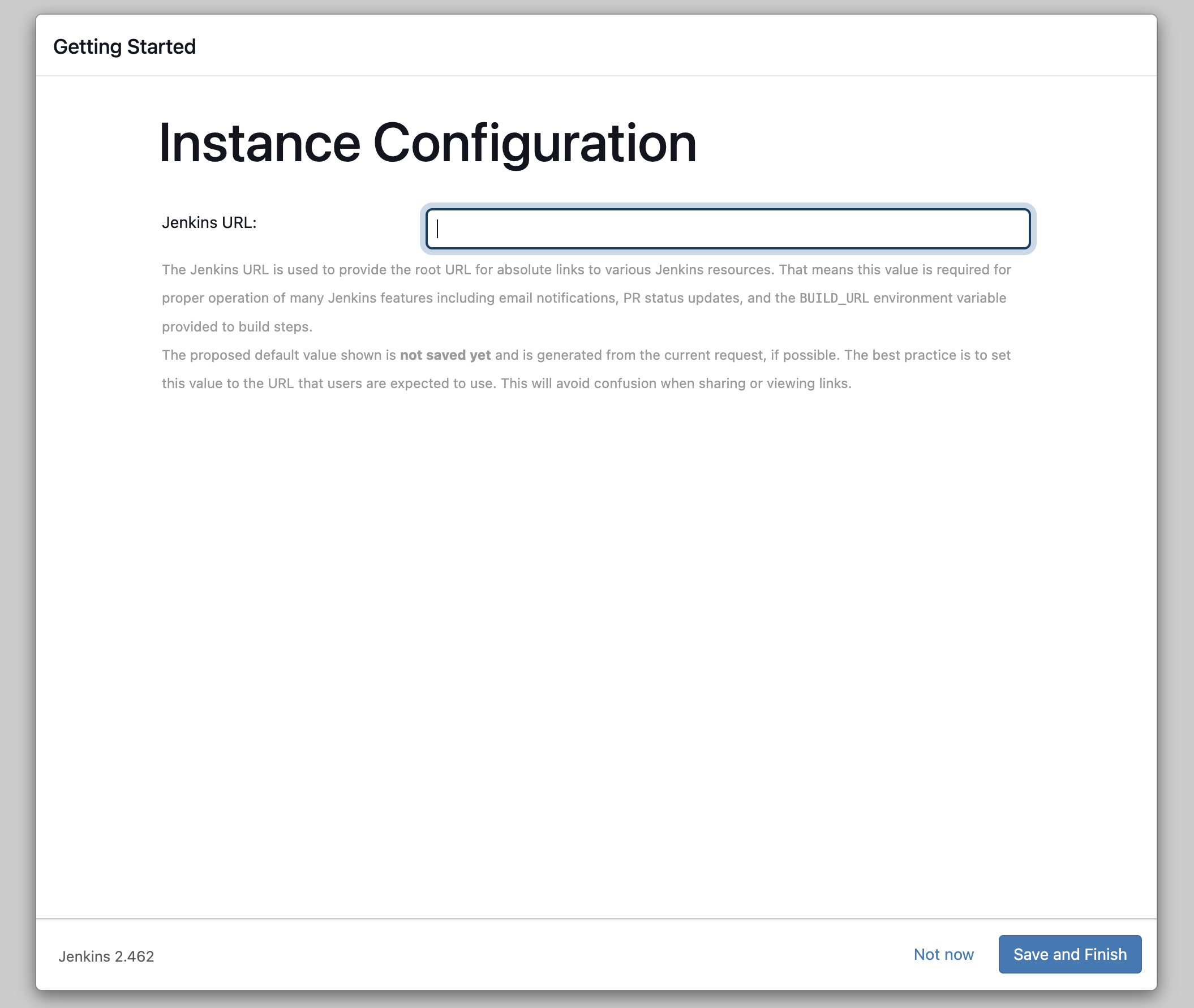
Task: Click the words 'email notifications' in description
Action: [x=558, y=298]
